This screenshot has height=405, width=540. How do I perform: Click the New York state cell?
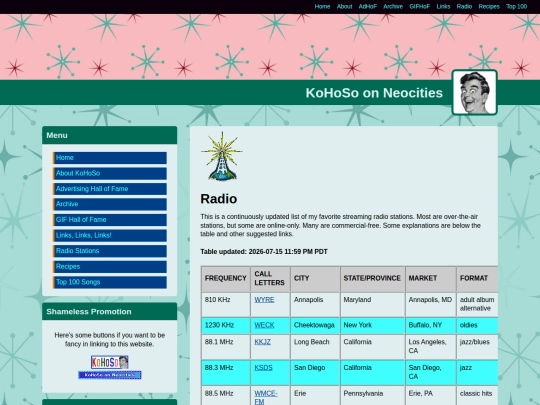click(x=372, y=325)
